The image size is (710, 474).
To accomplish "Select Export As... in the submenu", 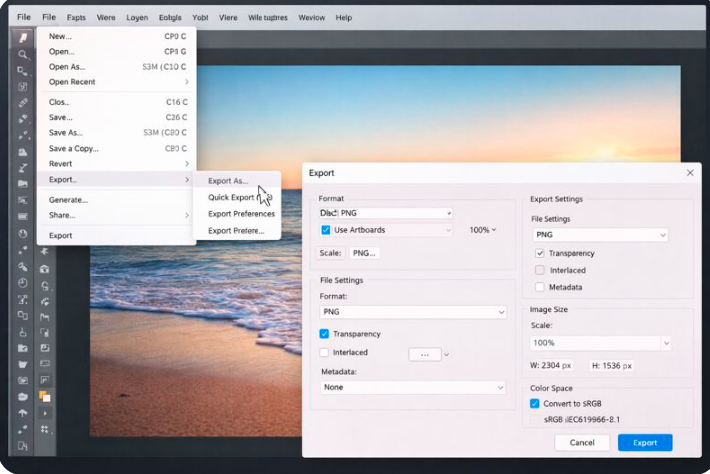I will 237,181.
